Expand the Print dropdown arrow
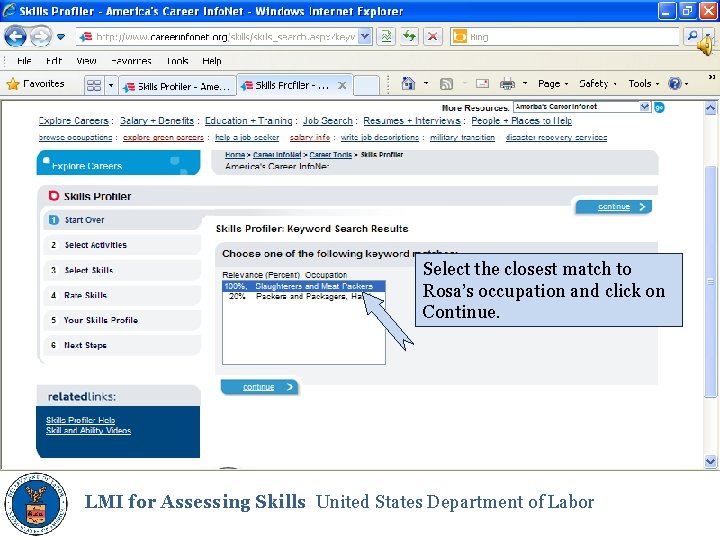Image resolution: width=720 pixels, height=540 pixels. pos(525,84)
